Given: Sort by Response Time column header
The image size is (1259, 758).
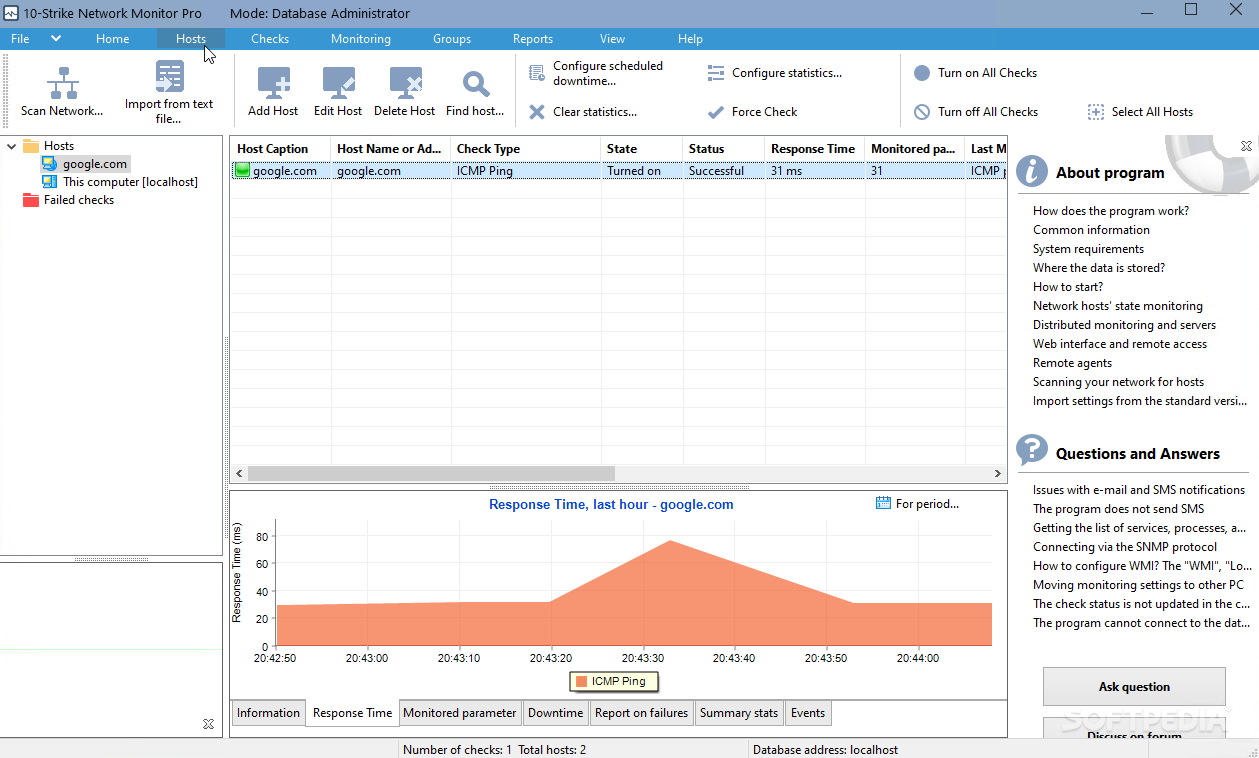Looking at the screenshot, I should tap(814, 149).
